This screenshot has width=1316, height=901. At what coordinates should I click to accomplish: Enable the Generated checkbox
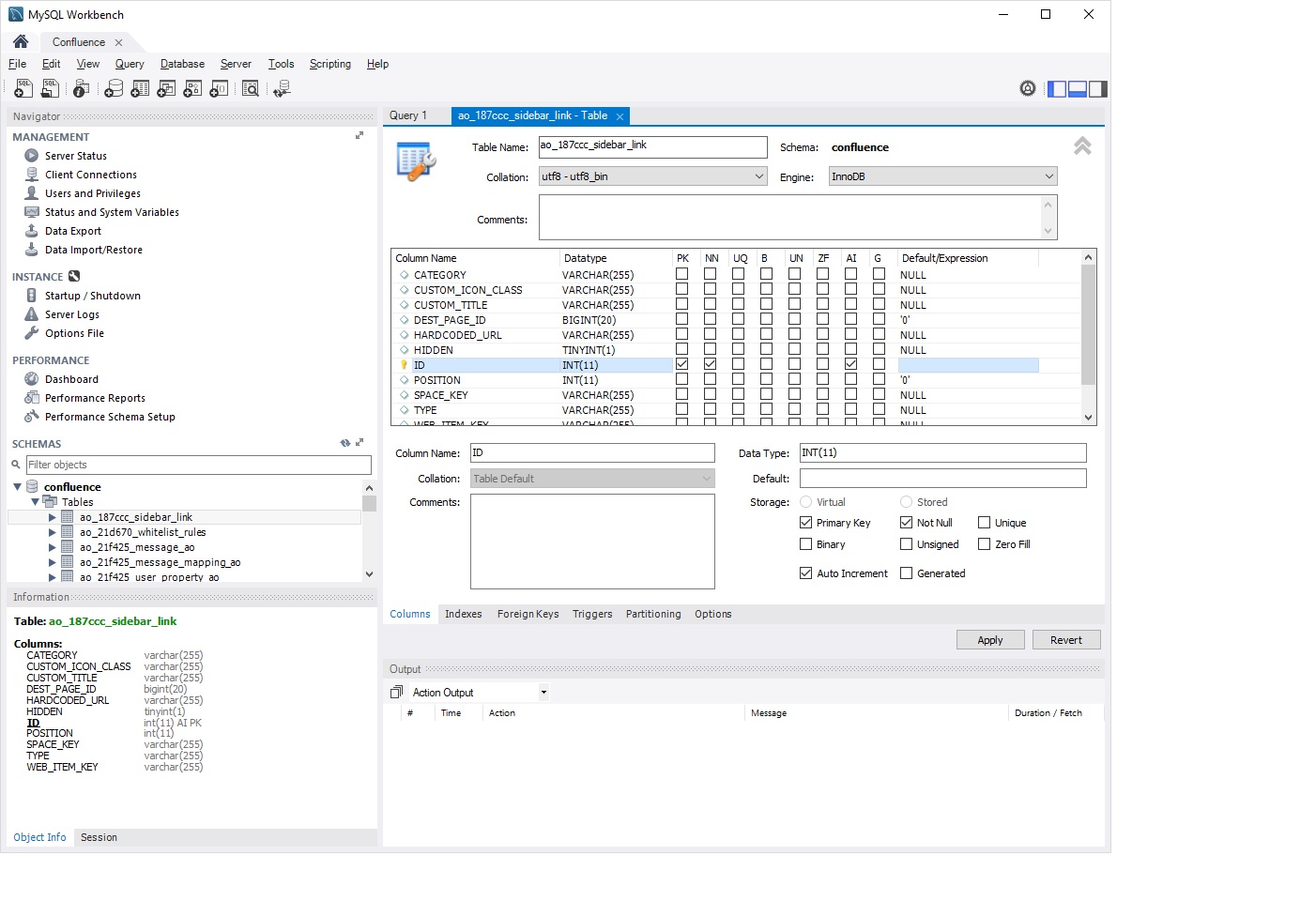click(x=906, y=573)
